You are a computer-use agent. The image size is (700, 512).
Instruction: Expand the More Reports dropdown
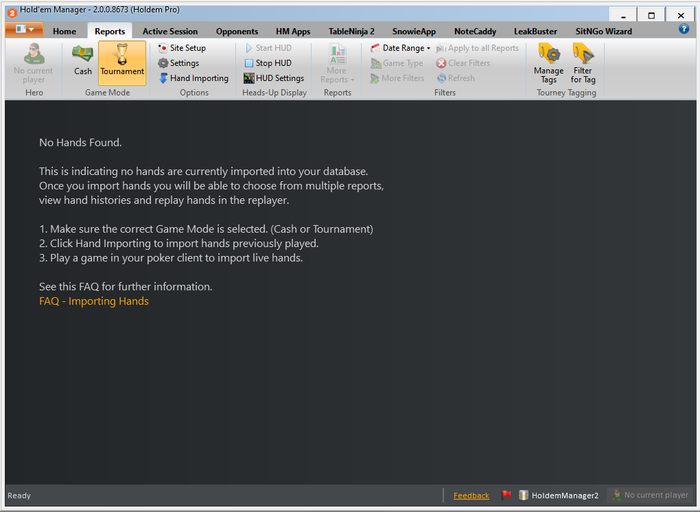[337, 63]
